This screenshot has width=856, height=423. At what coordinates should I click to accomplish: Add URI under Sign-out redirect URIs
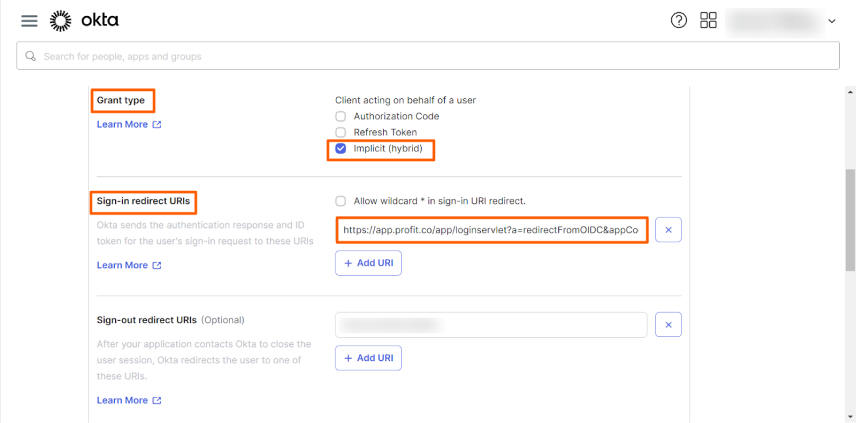(x=368, y=358)
